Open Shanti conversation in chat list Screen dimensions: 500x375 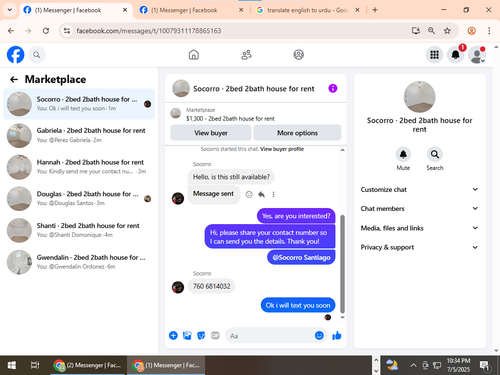pyautogui.click(x=79, y=230)
